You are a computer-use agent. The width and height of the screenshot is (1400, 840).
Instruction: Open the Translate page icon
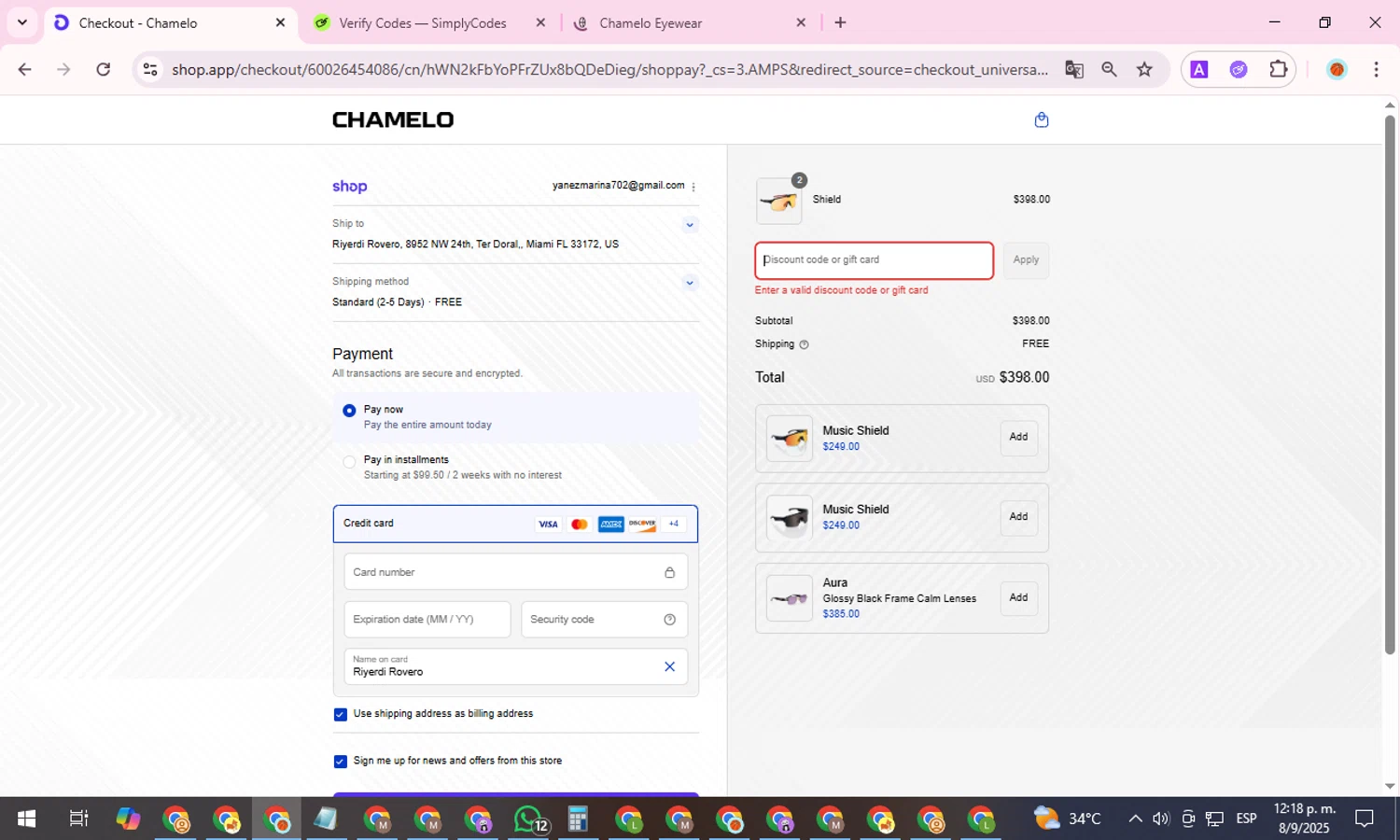tap(1074, 69)
